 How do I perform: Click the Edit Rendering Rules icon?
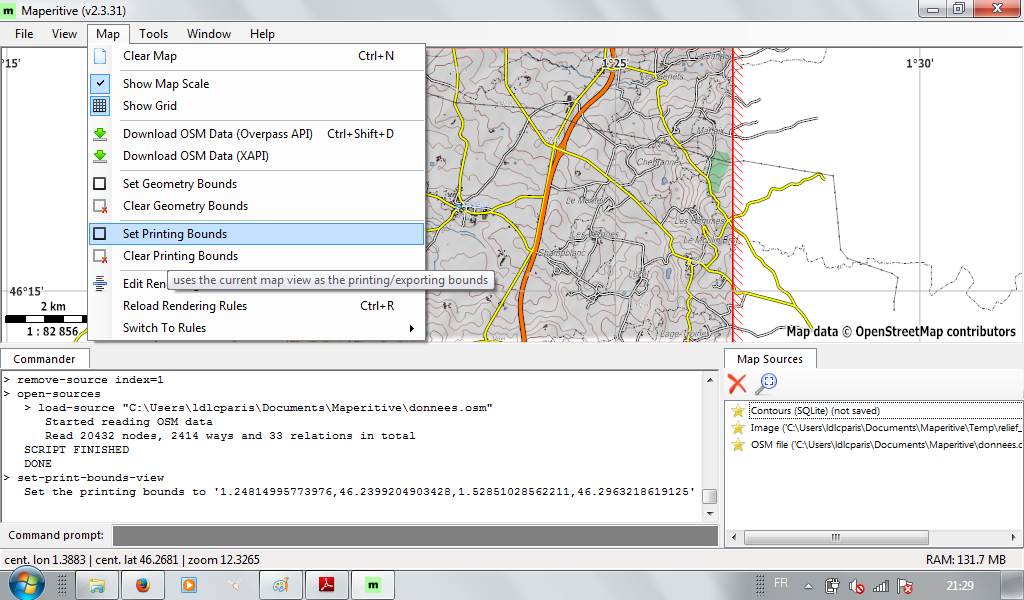point(100,283)
